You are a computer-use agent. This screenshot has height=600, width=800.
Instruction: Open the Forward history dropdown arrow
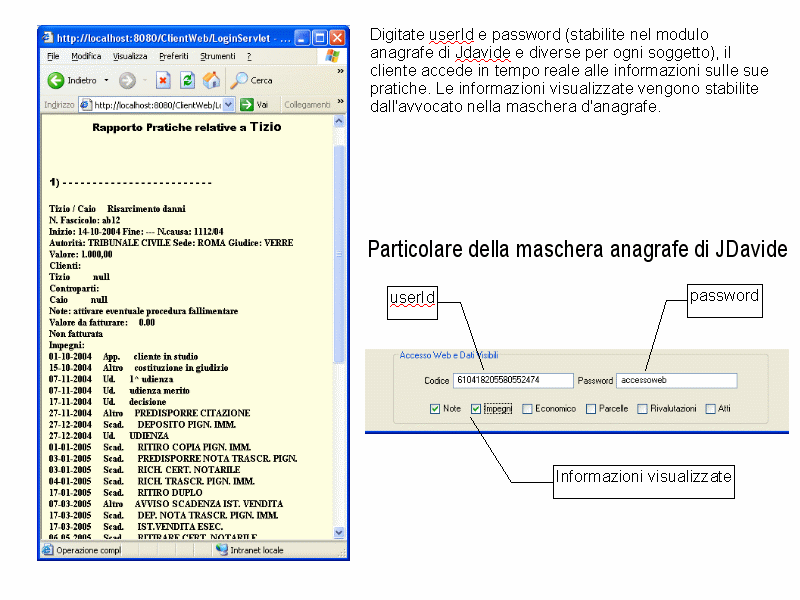[x=145, y=80]
